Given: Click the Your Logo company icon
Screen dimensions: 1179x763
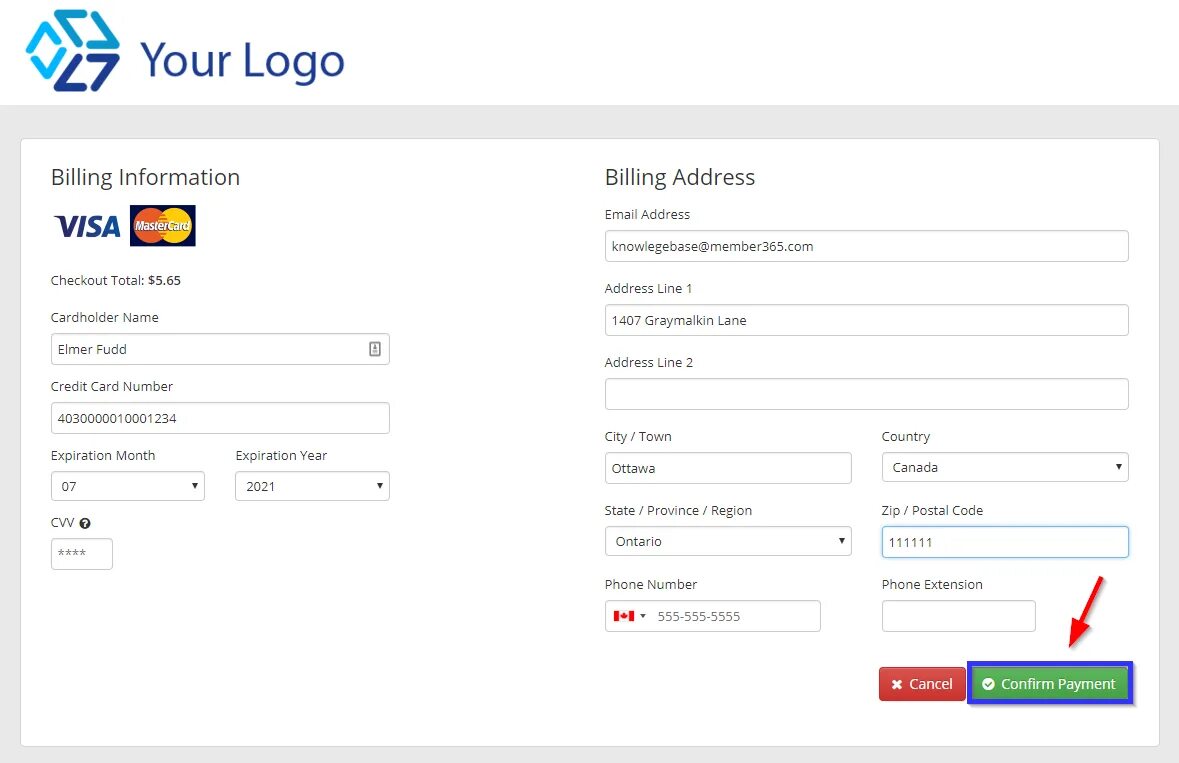Looking at the screenshot, I should pos(75,50).
